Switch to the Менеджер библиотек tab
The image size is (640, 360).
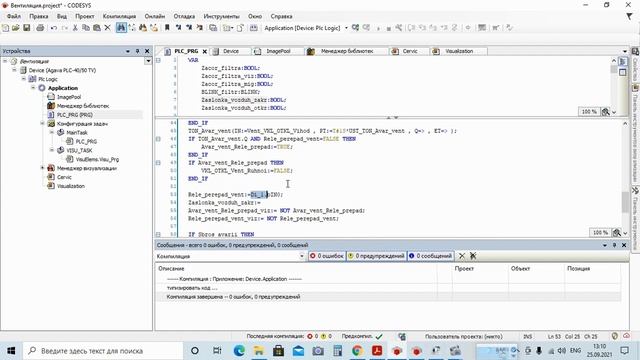(347, 51)
